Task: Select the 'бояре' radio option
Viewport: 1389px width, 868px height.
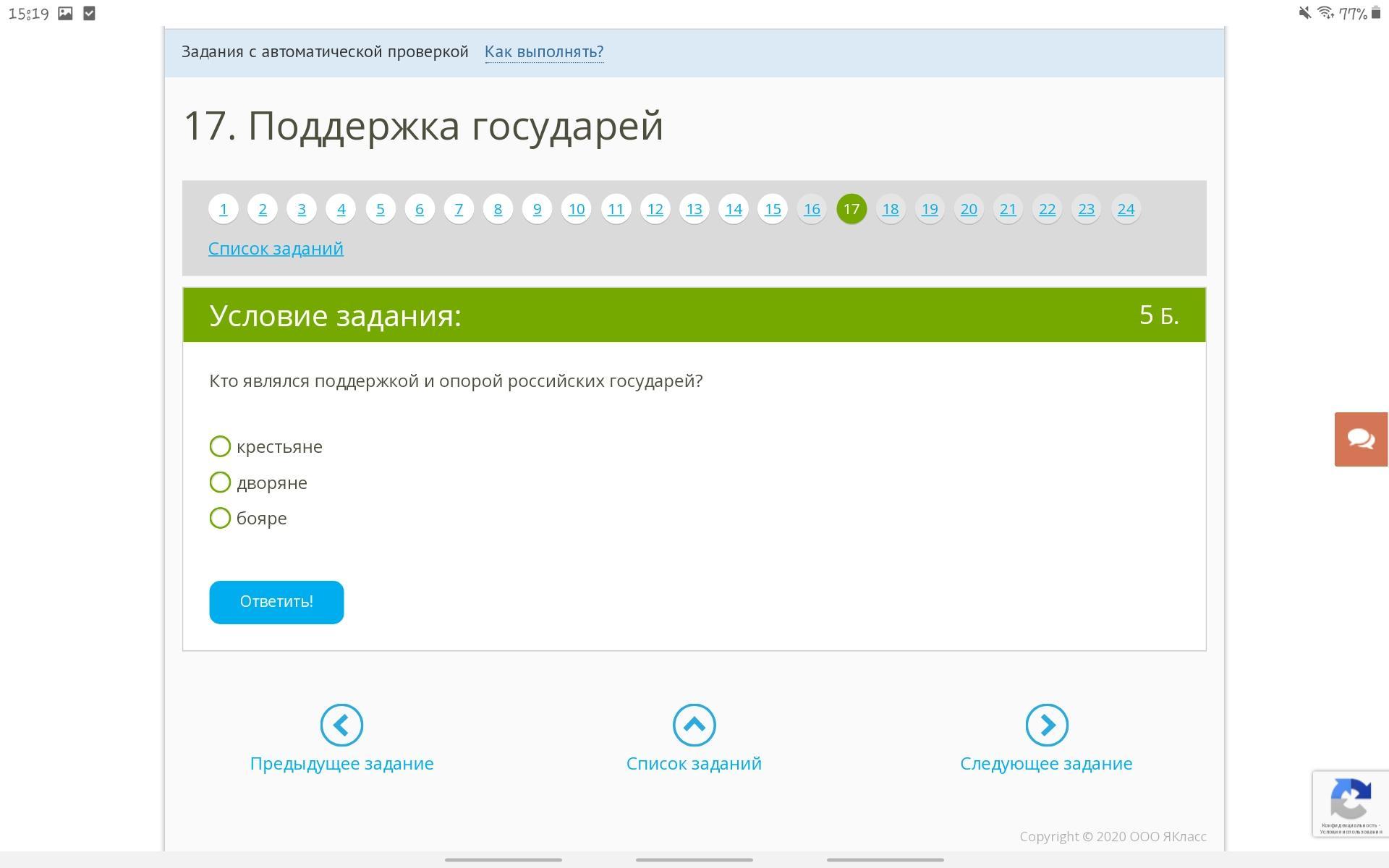Action: point(220,518)
